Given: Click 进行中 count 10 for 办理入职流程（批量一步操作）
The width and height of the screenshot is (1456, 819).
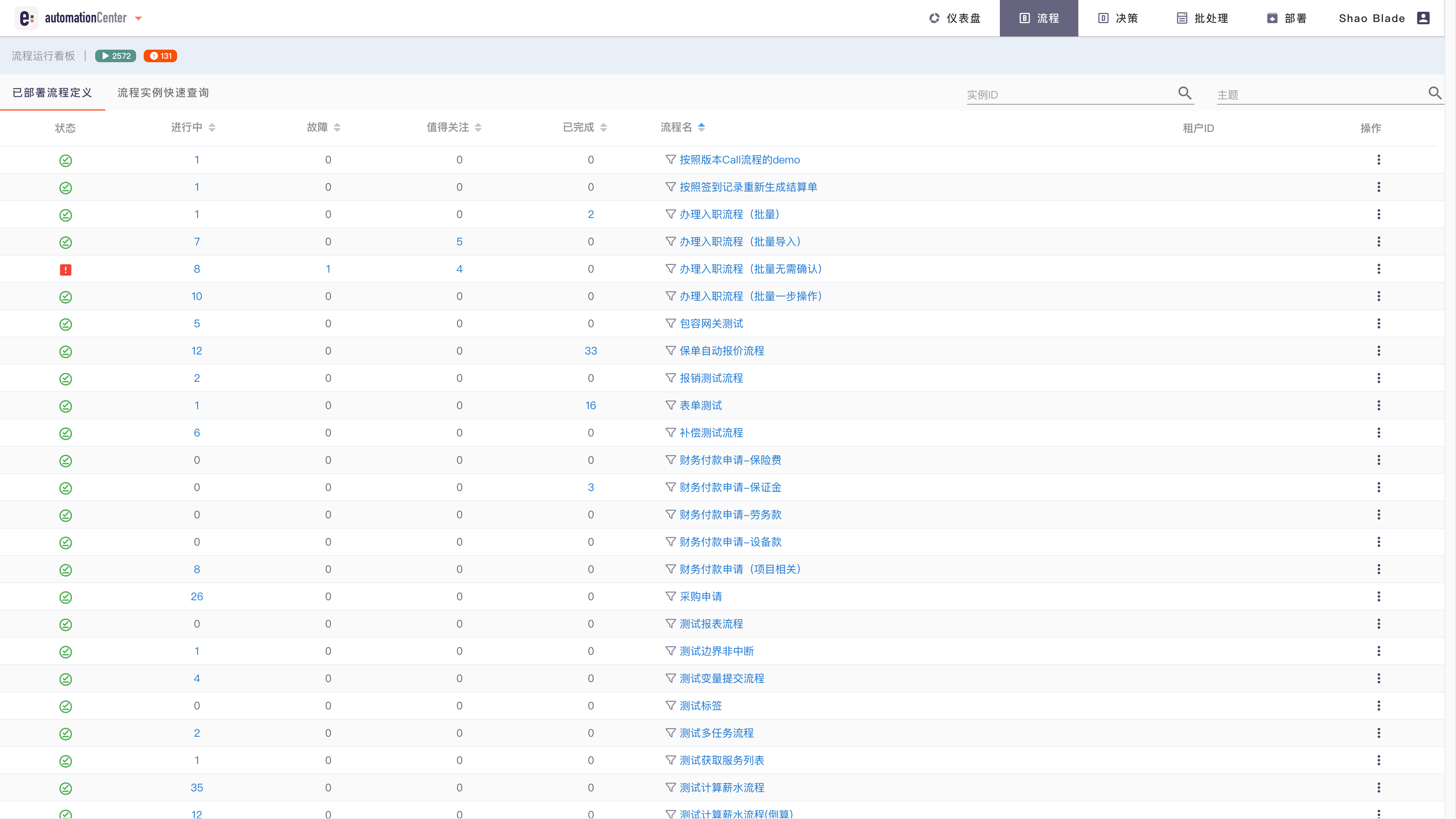Looking at the screenshot, I should click(197, 296).
